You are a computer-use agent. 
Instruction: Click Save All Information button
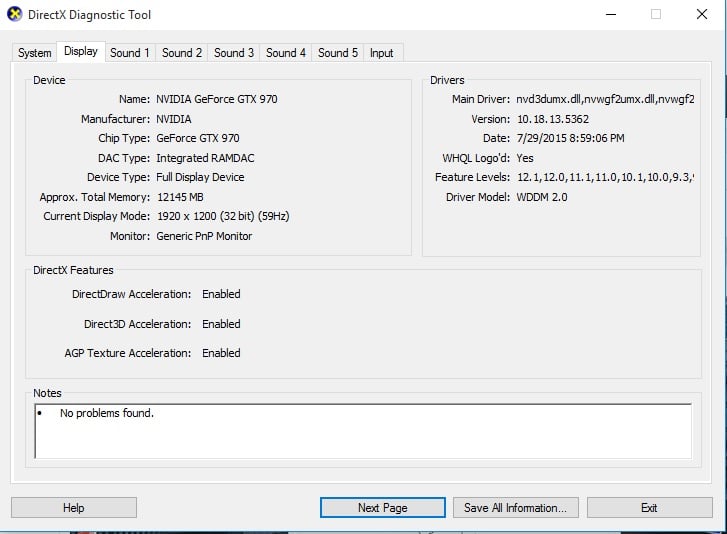[x=516, y=508]
